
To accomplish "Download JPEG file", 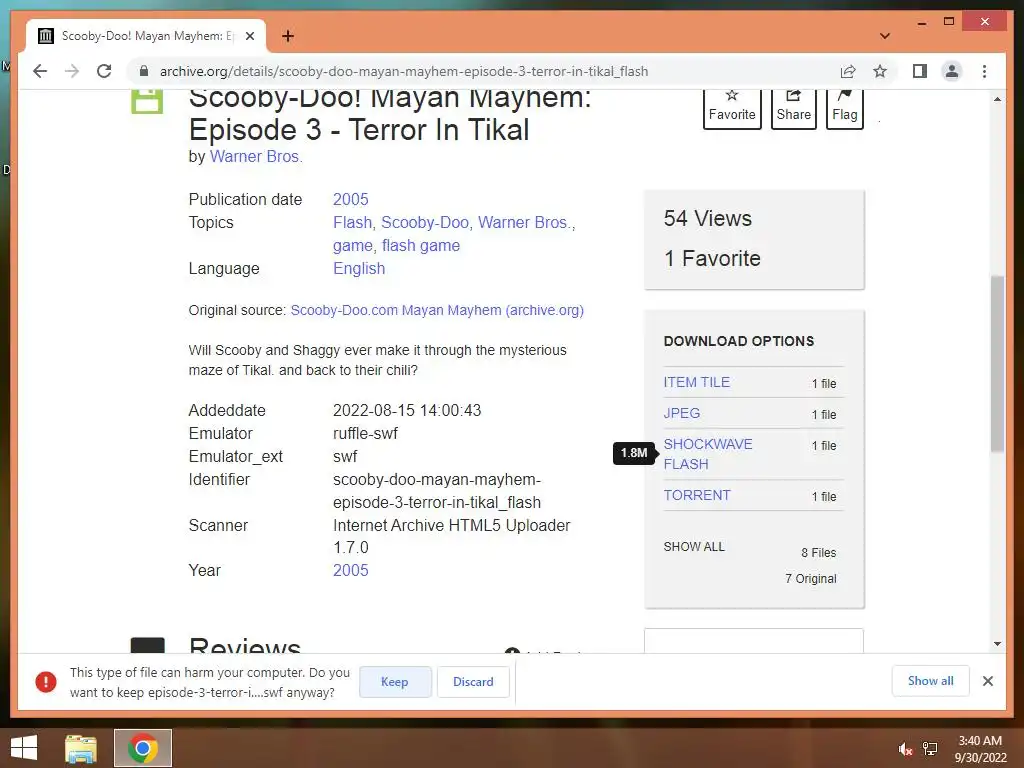I will point(682,413).
